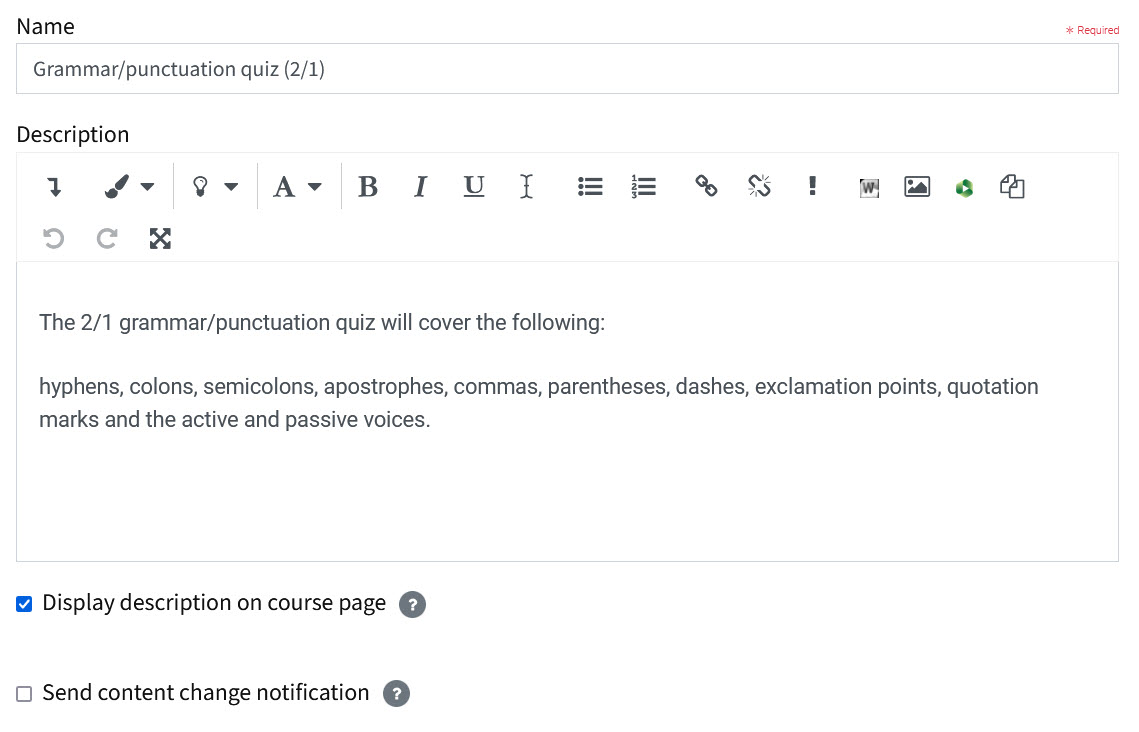This screenshot has height=732, width=1139.
Task: Click the green recycle-style toolbar icon
Action: (964, 188)
